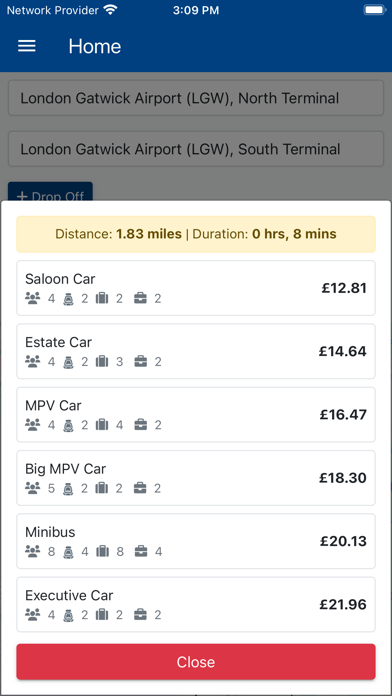Click the MPV Car briefcase icon
The width and height of the screenshot is (392, 696).
click(x=140, y=425)
